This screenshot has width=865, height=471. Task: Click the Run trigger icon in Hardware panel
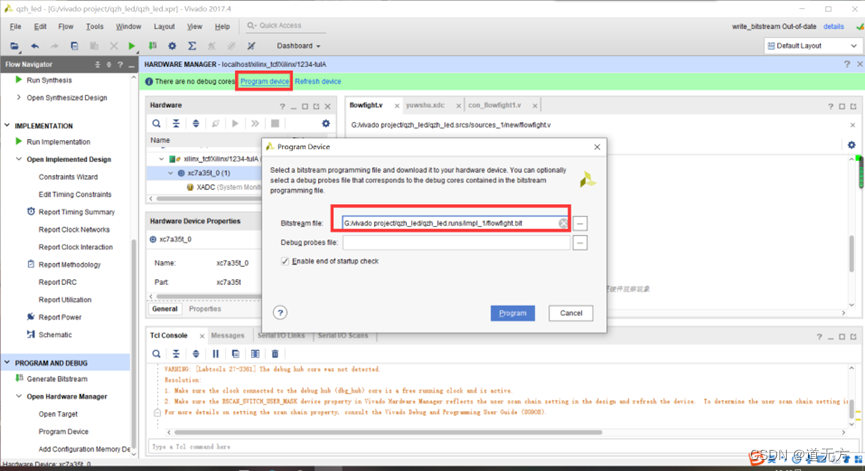click(x=235, y=124)
